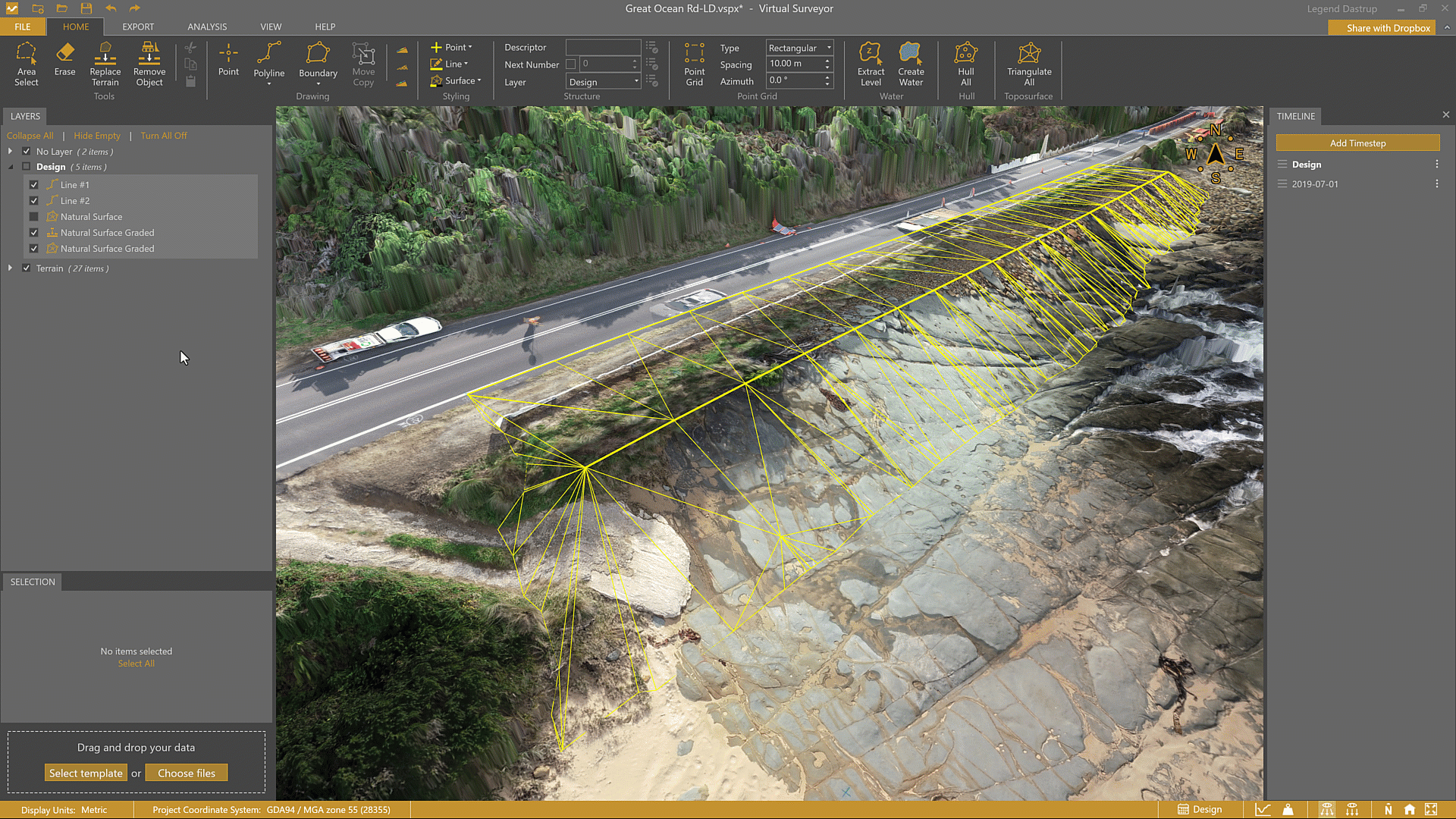Choose the Polyline drawing tool
This screenshot has height=819, width=1456.
pos(268,59)
